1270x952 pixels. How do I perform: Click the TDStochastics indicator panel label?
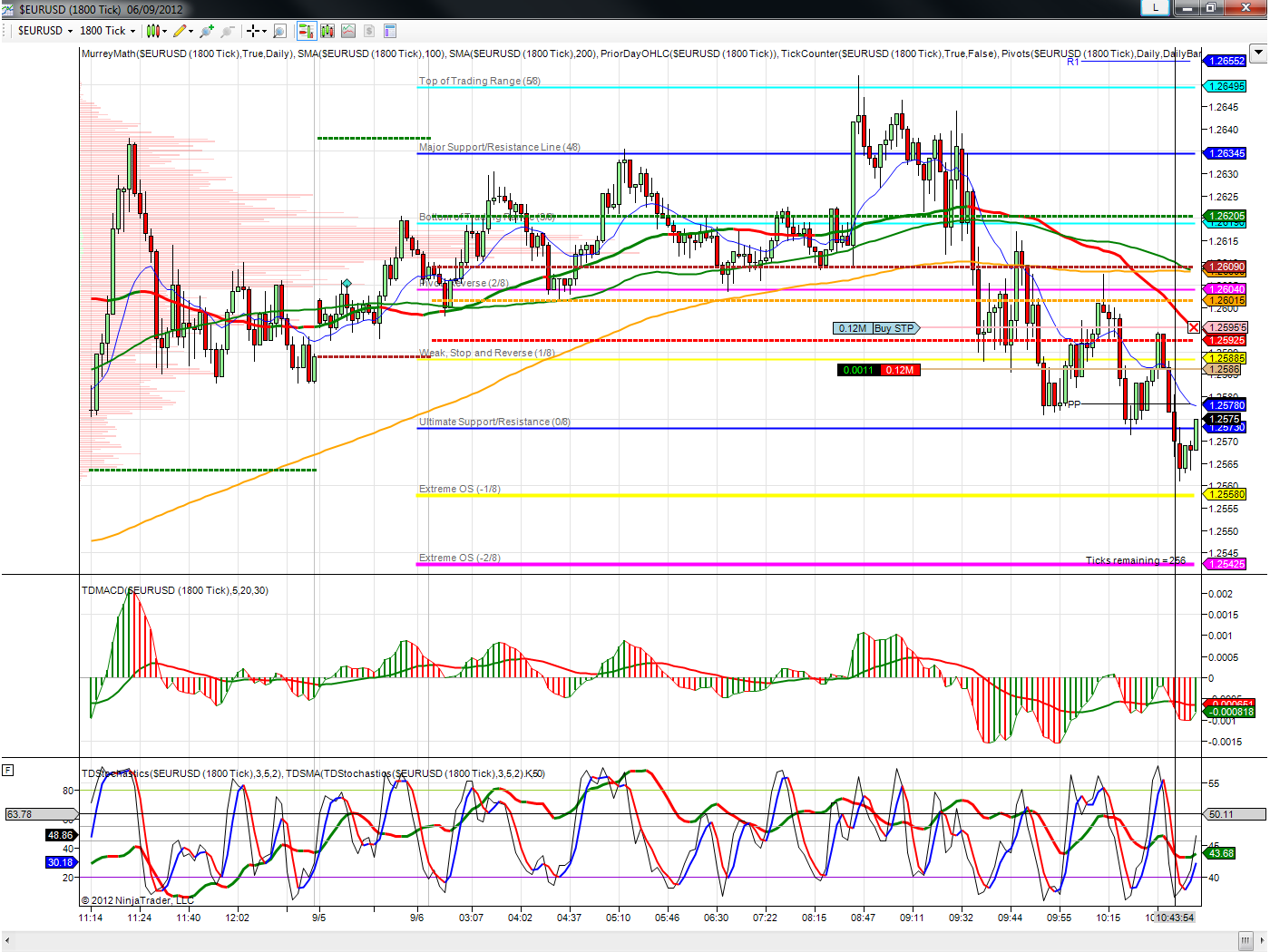(x=313, y=773)
